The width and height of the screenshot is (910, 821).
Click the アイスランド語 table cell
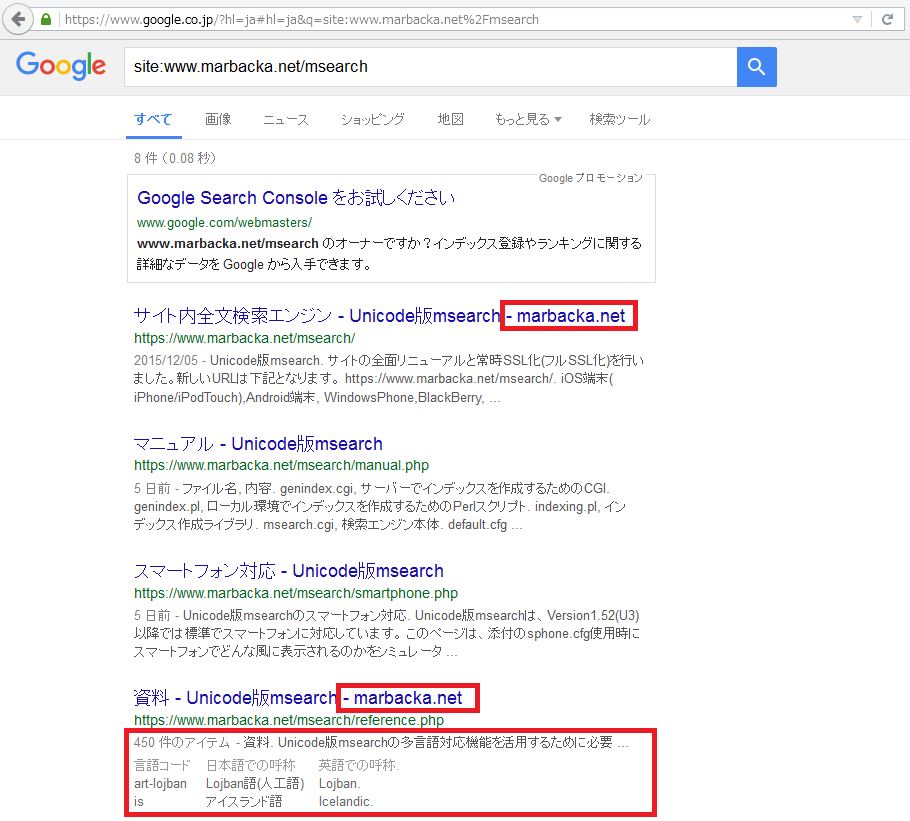tap(244, 802)
